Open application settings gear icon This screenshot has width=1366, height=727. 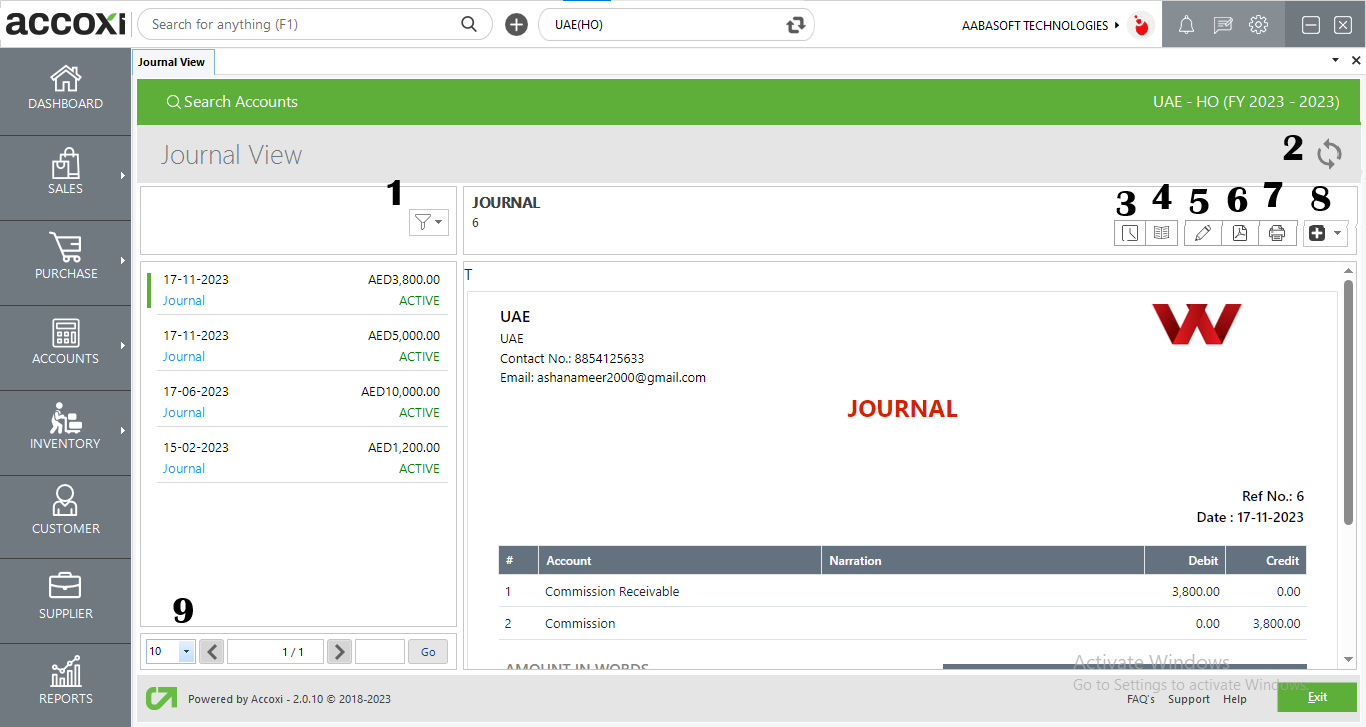pos(1258,24)
